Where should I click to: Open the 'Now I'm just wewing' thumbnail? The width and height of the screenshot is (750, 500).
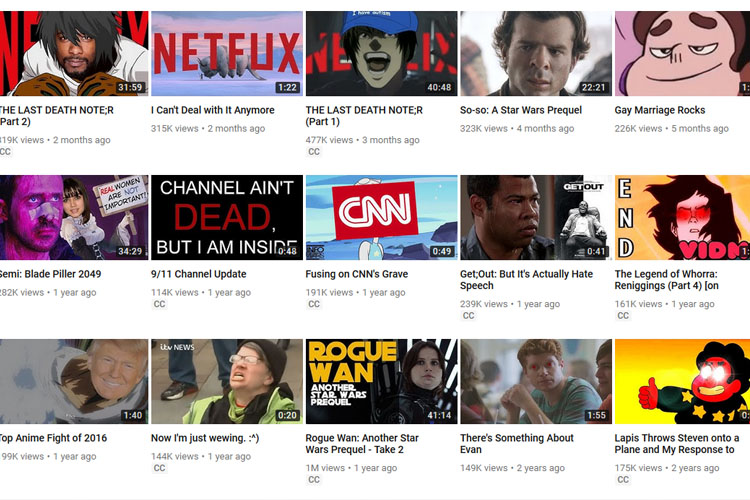pos(227,381)
